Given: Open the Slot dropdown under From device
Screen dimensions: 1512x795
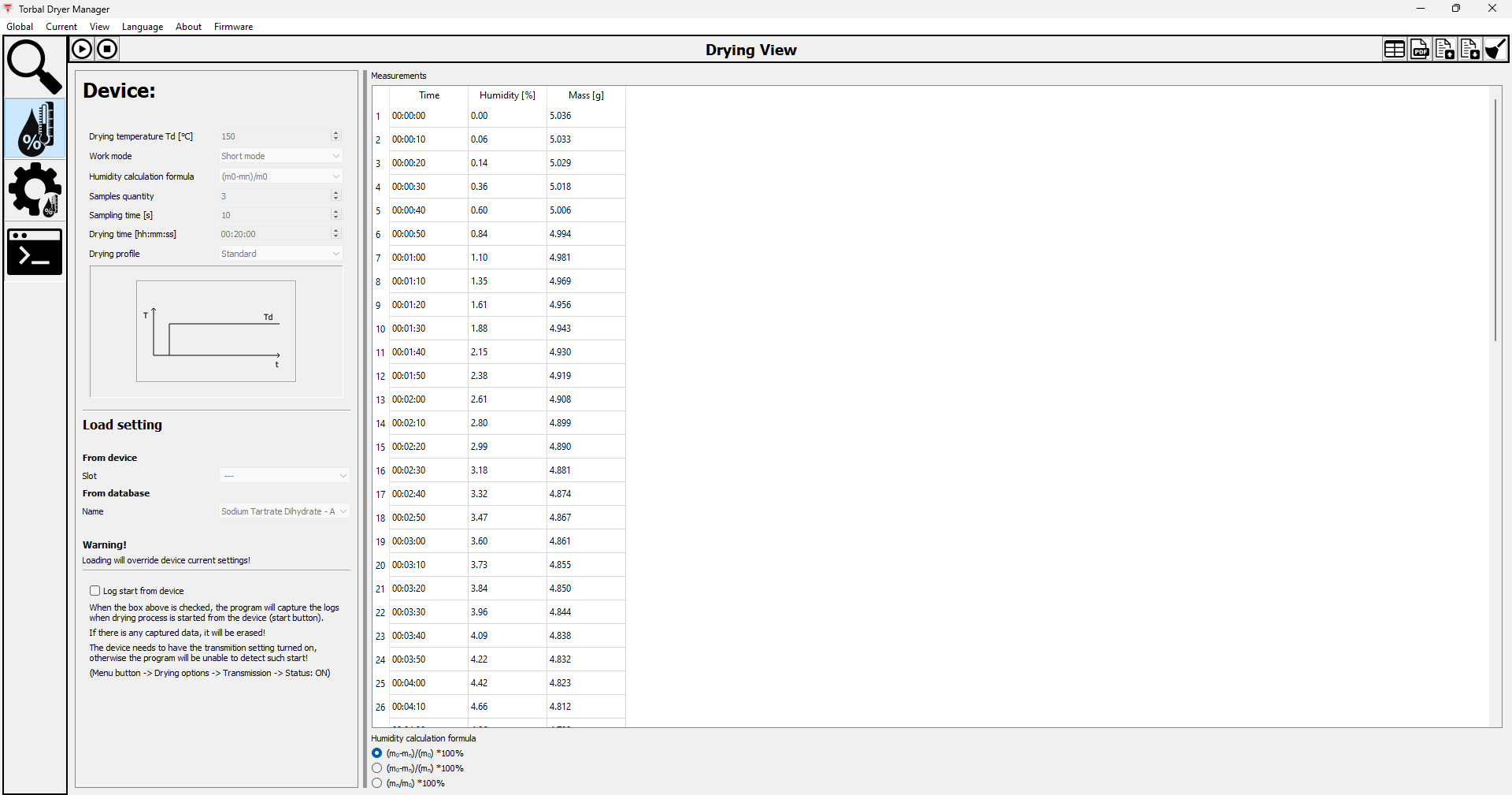Looking at the screenshot, I should tap(284, 476).
